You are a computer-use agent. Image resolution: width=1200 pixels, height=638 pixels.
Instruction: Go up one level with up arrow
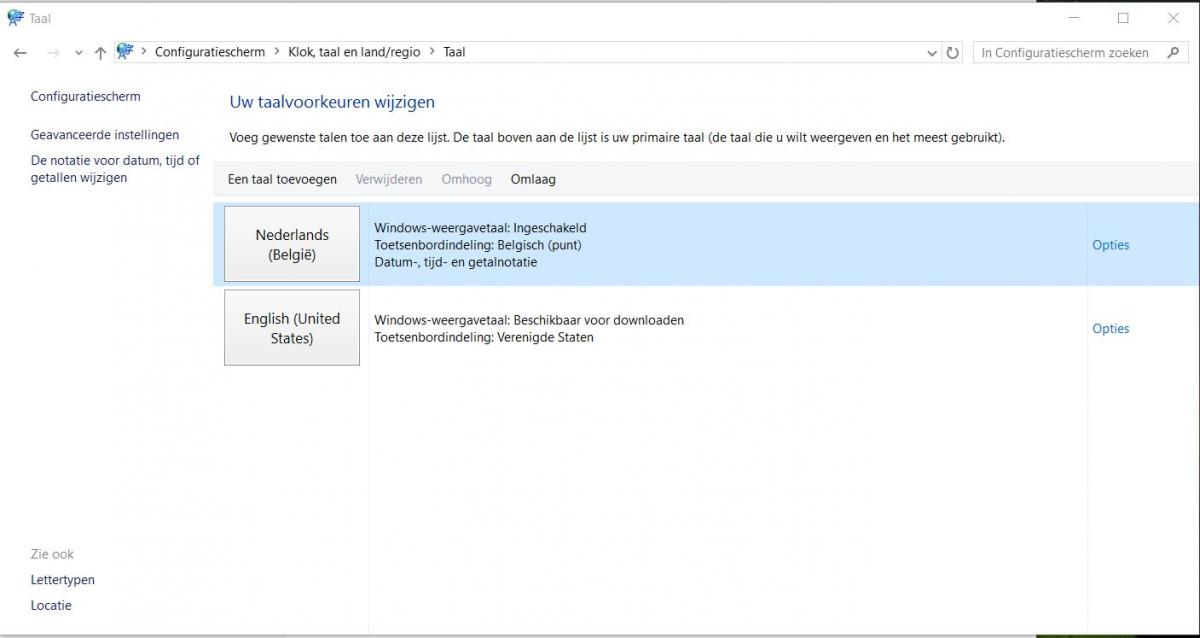coord(100,53)
